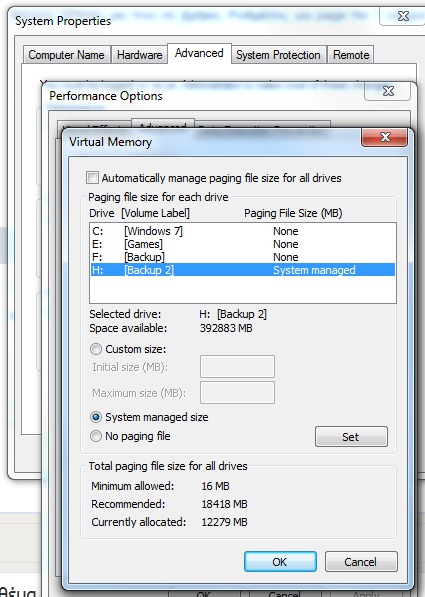Switch to the Remote tab
This screenshot has height=597, width=425.
(x=351, y=55)
